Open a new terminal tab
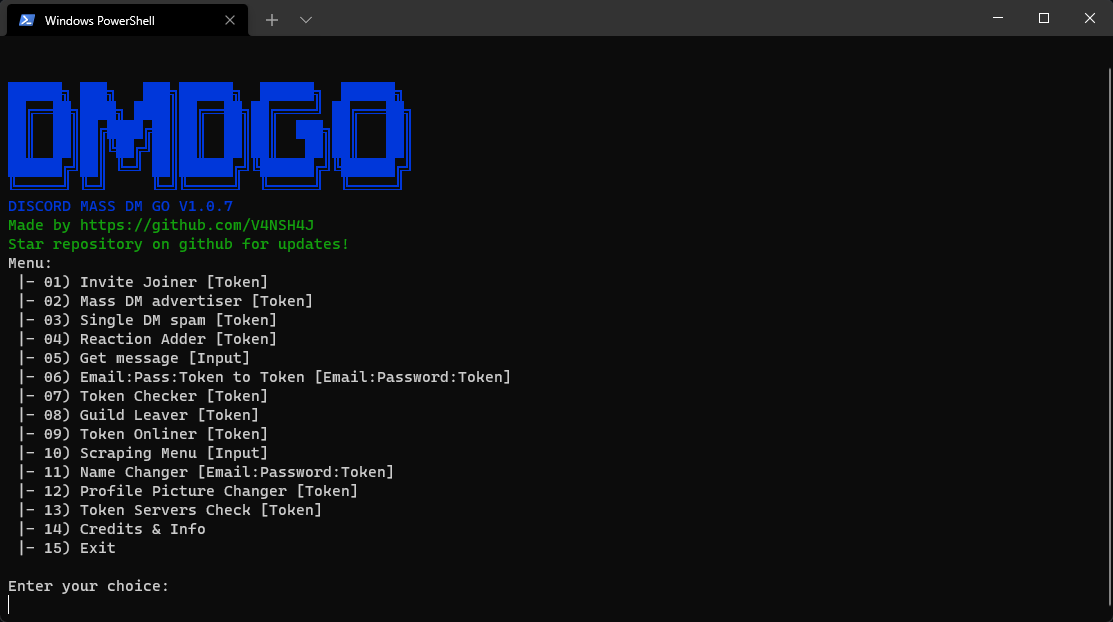Screen dimensions: 1113x622 click(272, 20)
